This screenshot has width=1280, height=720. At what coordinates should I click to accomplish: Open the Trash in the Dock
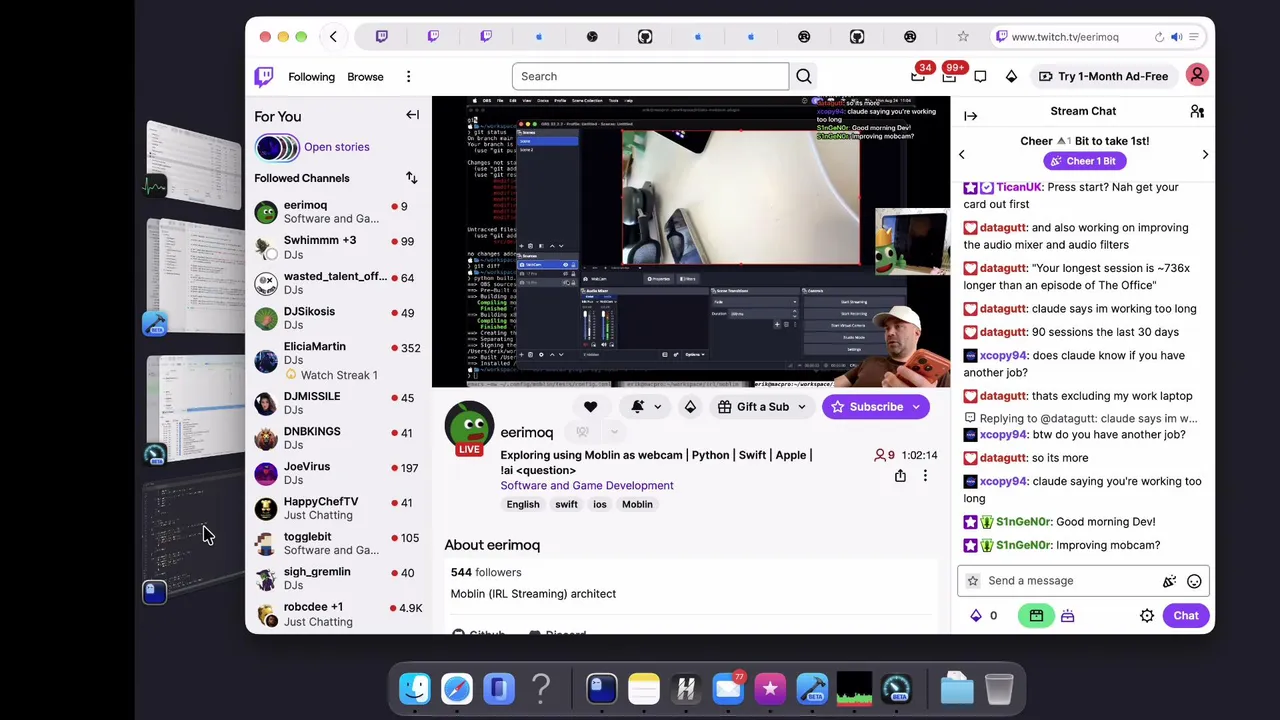pyautogui.click(x=999, y=689)
